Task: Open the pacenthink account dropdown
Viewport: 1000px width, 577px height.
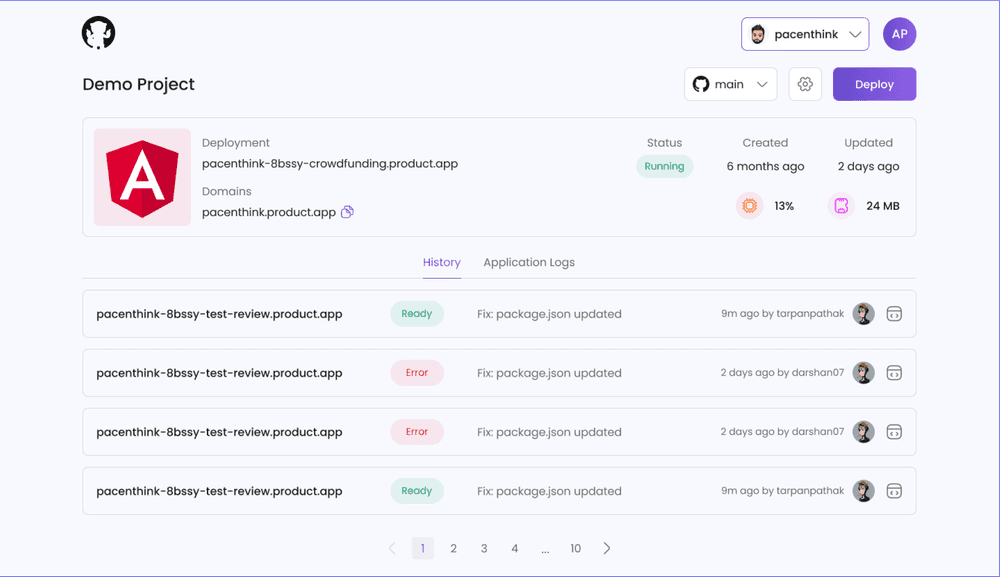Action: (805, 34)
